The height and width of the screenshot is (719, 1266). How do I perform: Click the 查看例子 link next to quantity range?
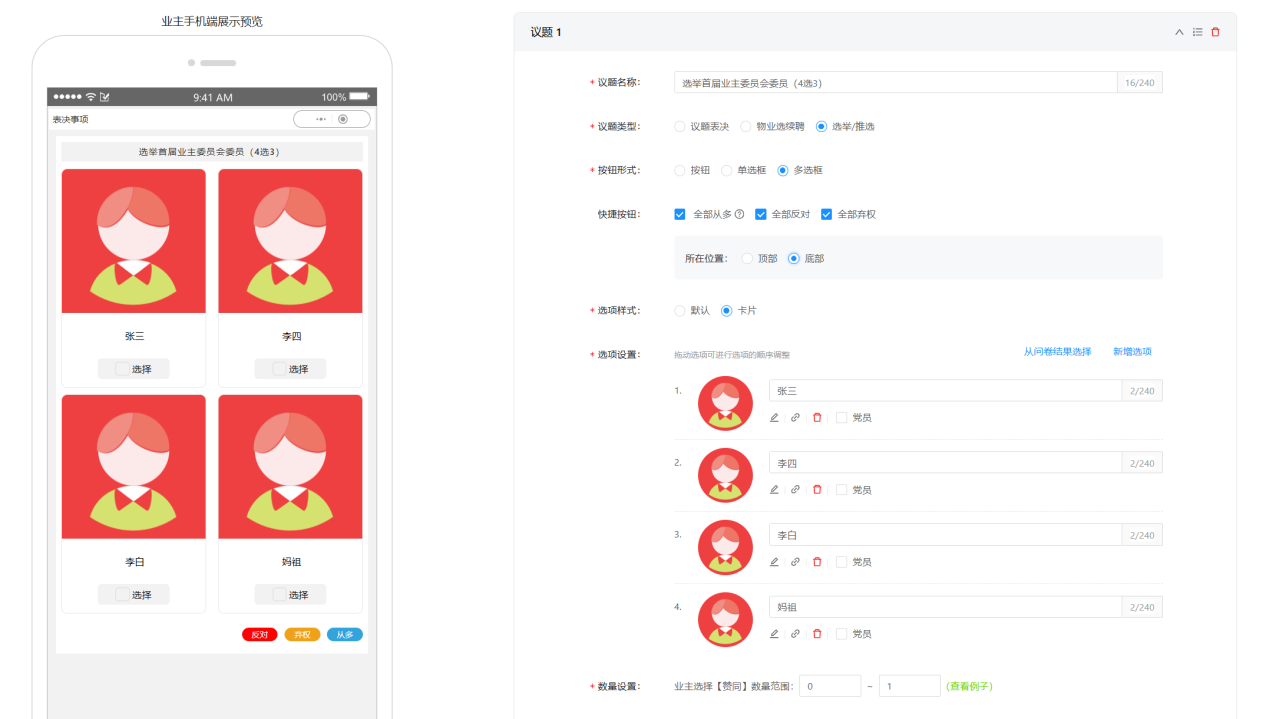[x=970, y=686]
